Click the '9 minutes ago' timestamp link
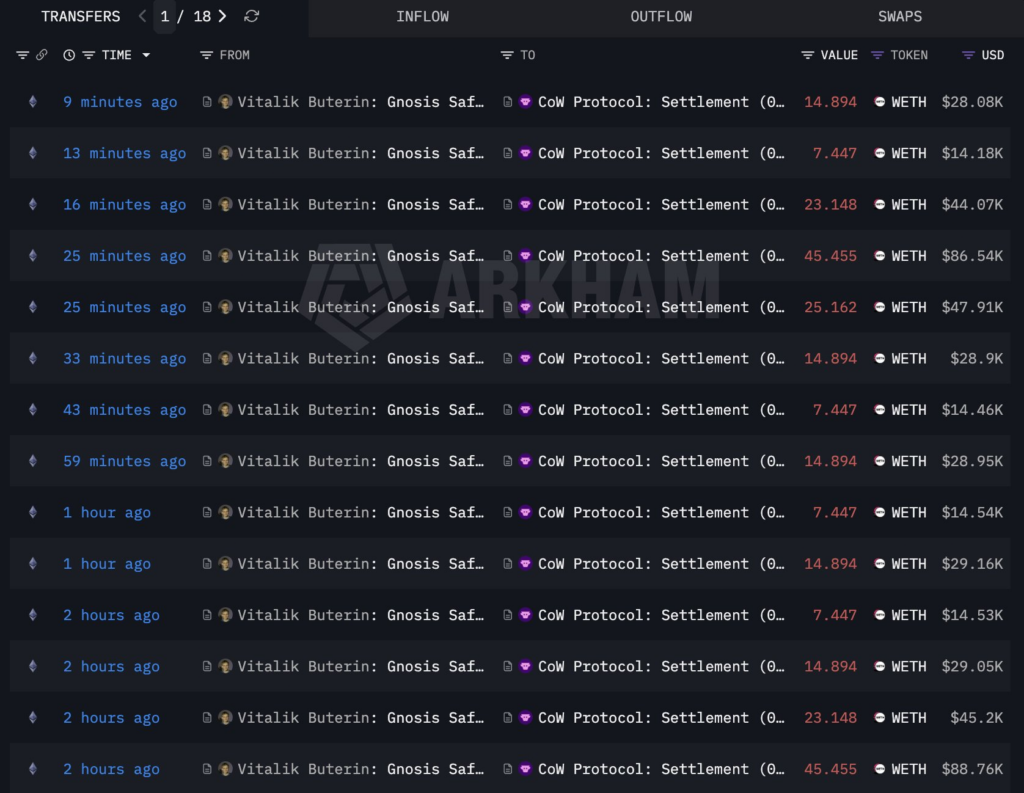 (119, 101)
